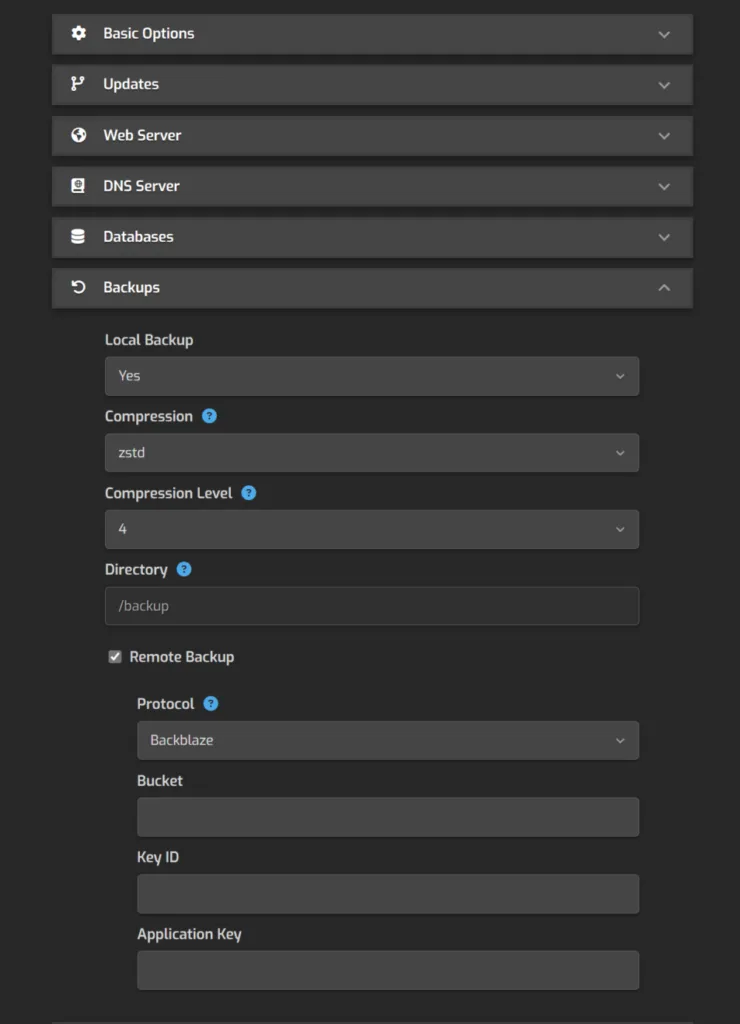Click the Protocol label text
The image size is (740, 1024).
[165, 704]
